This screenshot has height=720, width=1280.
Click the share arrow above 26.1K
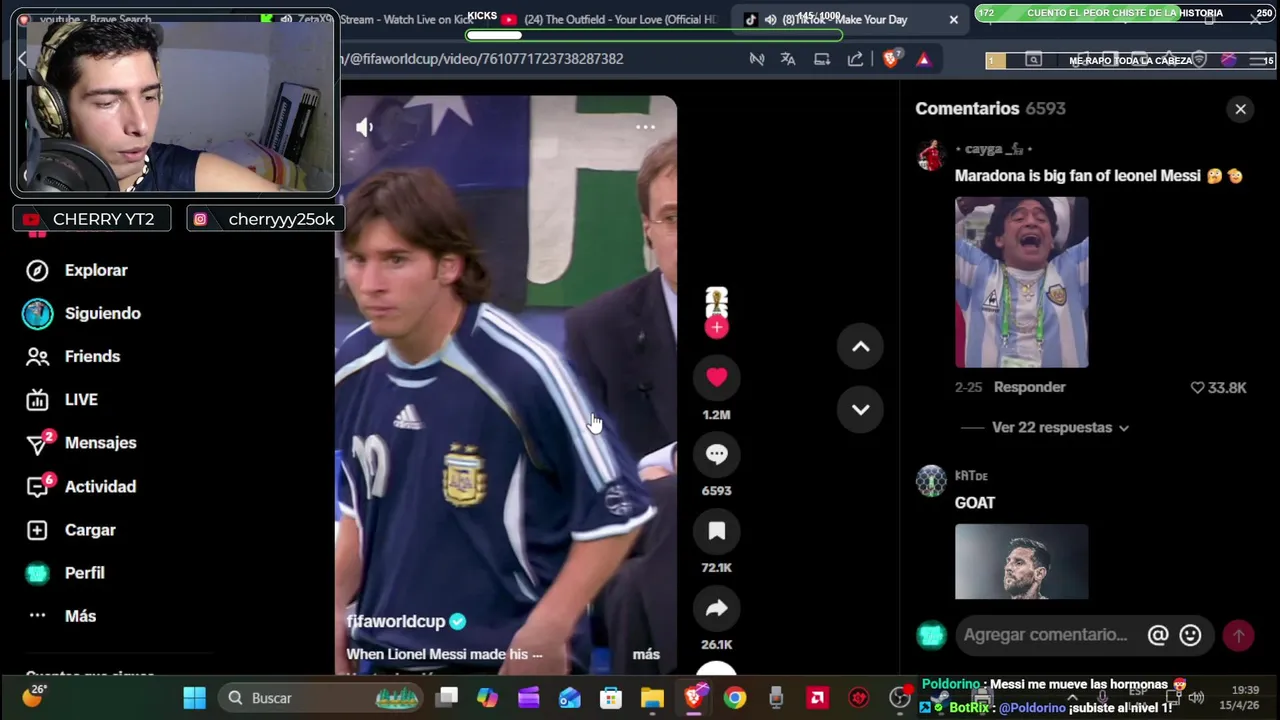[x=716, y=608]
